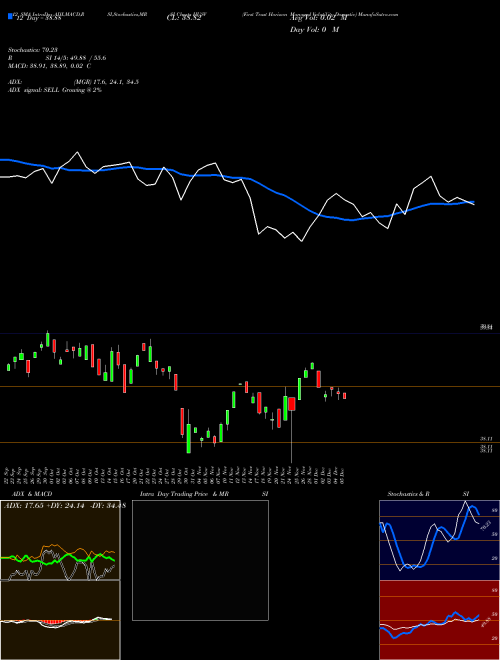This screenshot has height=660, width=500.
Task: Select the "Day Vol: 0 M" label
Action: [x=314, y=30]
